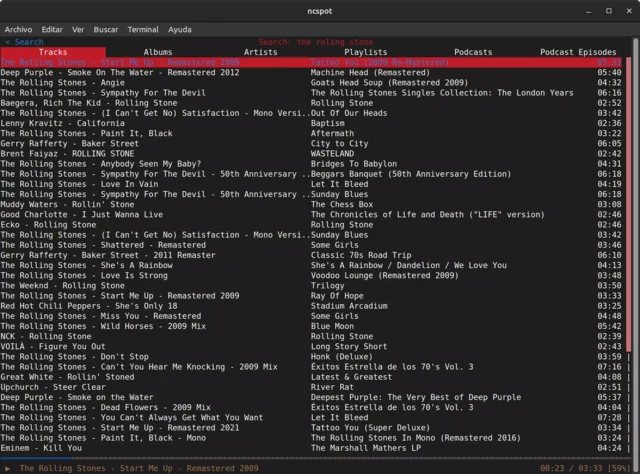
Task: Select The Rolling Stones - Paint It, Black
Action: (311, 134)
